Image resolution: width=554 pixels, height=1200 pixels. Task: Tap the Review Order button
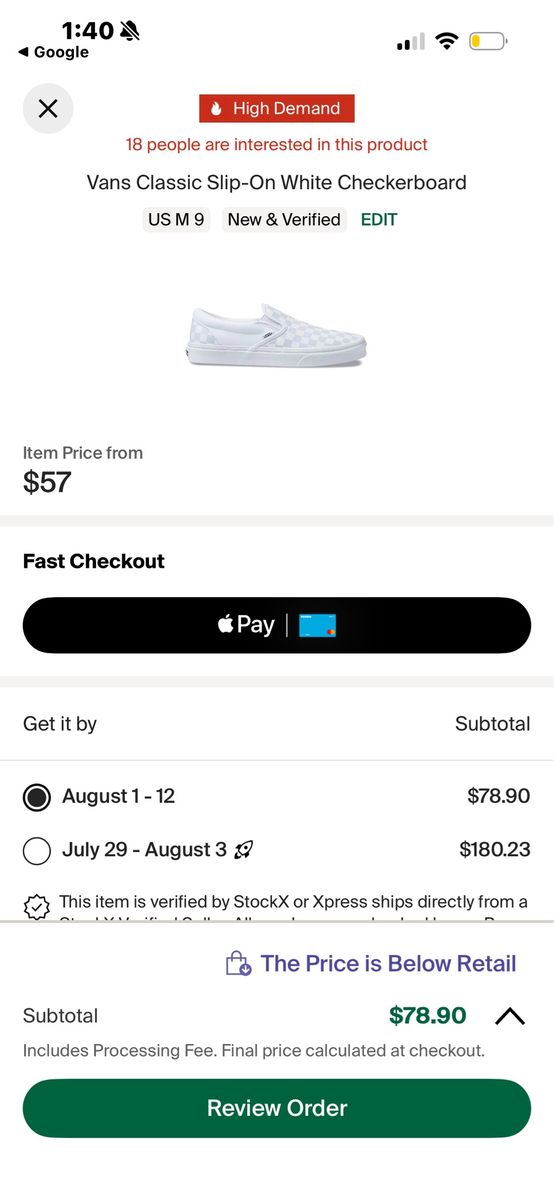click(x=277, y=1108)
